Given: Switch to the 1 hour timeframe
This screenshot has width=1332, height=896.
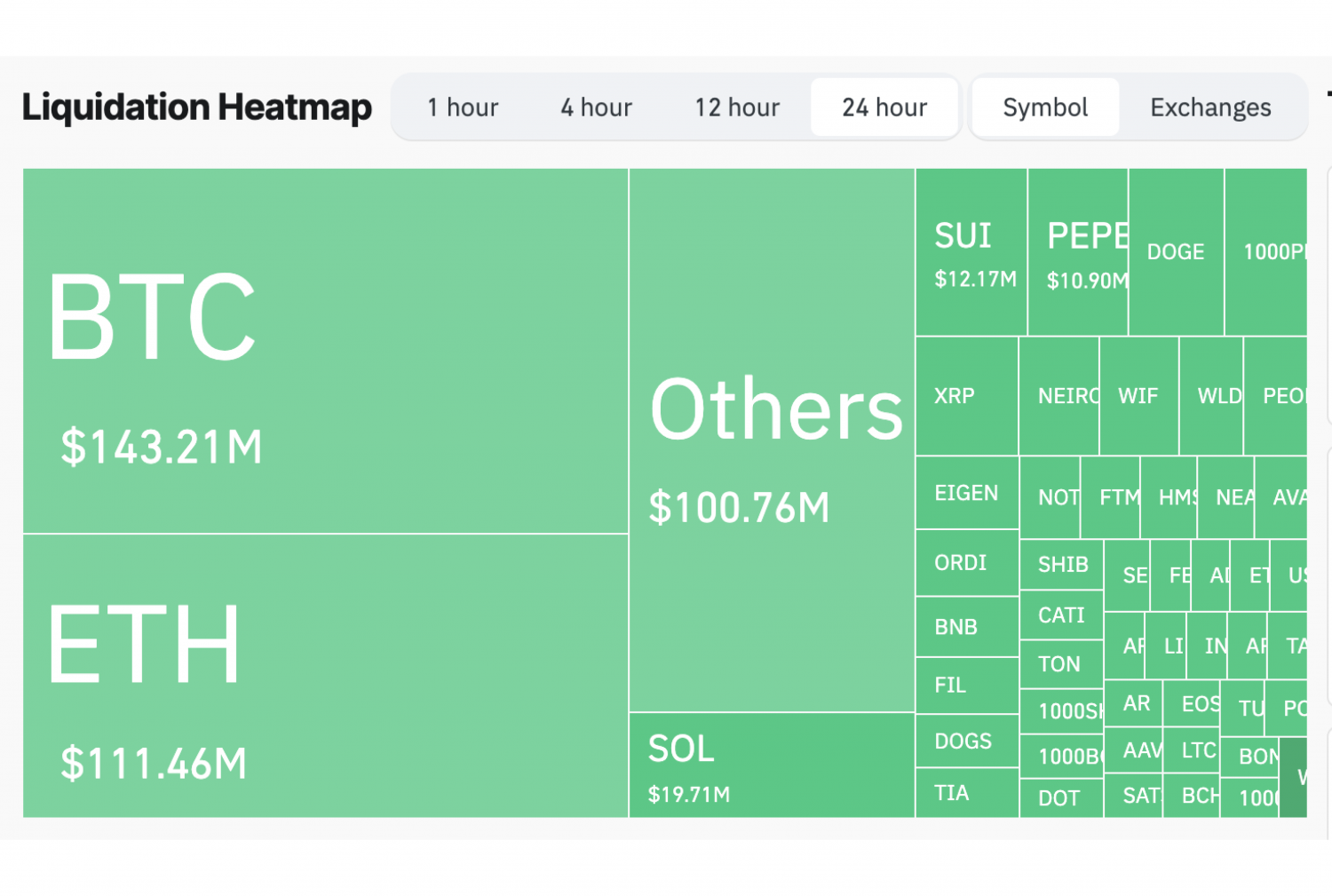Looking at the screenshot, I should tap(463, 107).
